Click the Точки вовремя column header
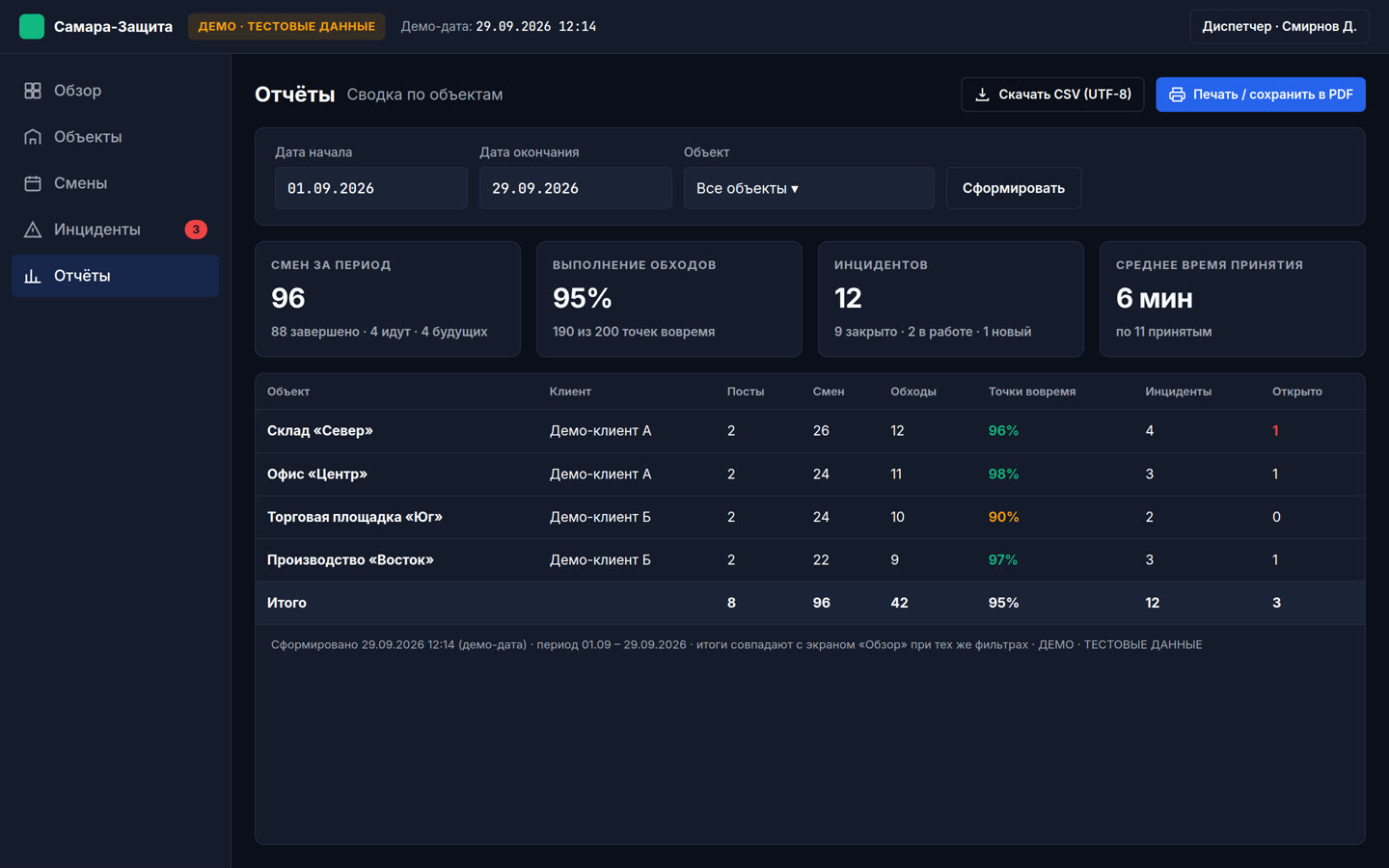 click(x=1032, y=392)
